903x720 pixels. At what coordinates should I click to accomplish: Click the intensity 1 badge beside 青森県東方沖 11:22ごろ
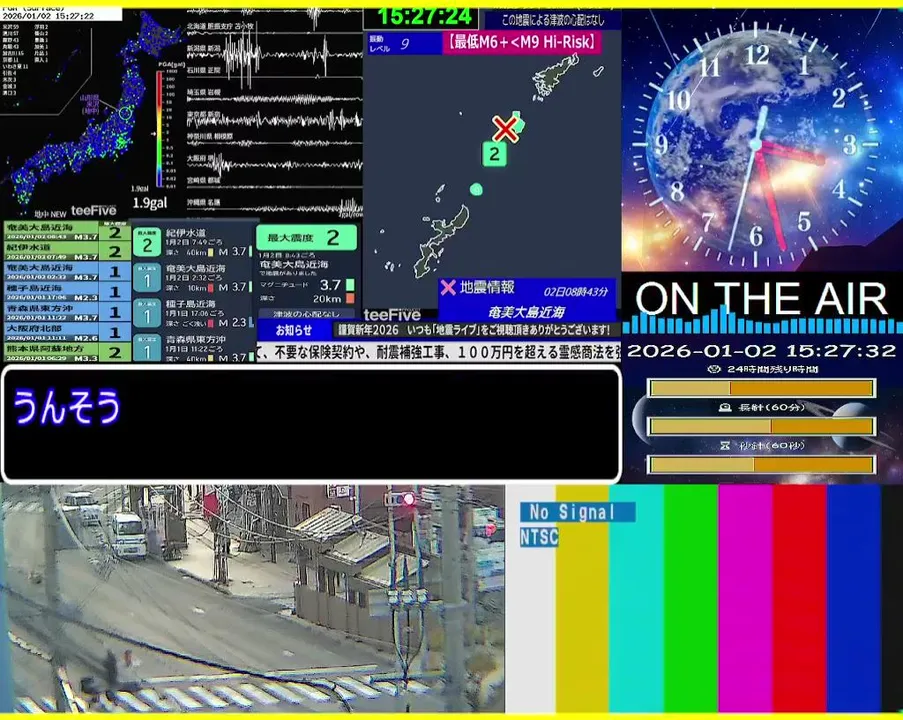coord(147,347)
